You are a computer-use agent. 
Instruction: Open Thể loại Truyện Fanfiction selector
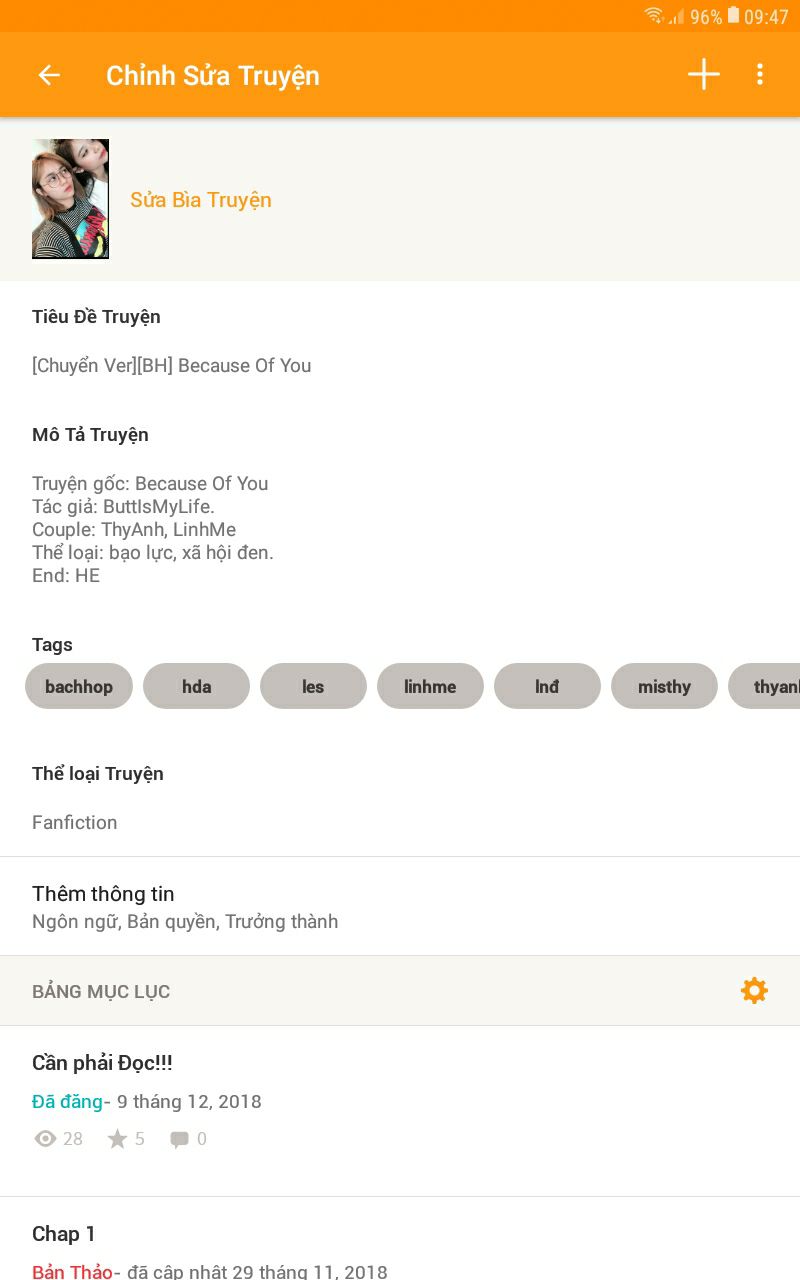(400, 798)
